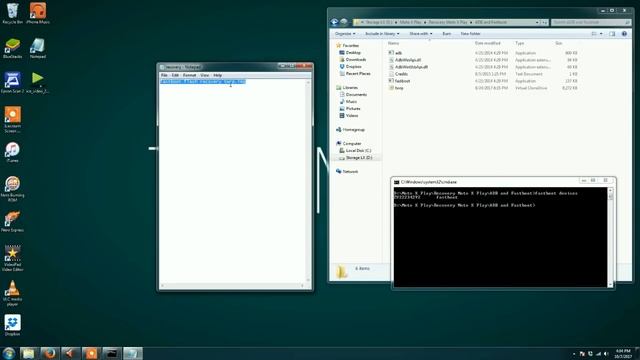The image size is (640, 360).
Task: Open the Notepad desktop shortcut
Action: coord(38,48)
